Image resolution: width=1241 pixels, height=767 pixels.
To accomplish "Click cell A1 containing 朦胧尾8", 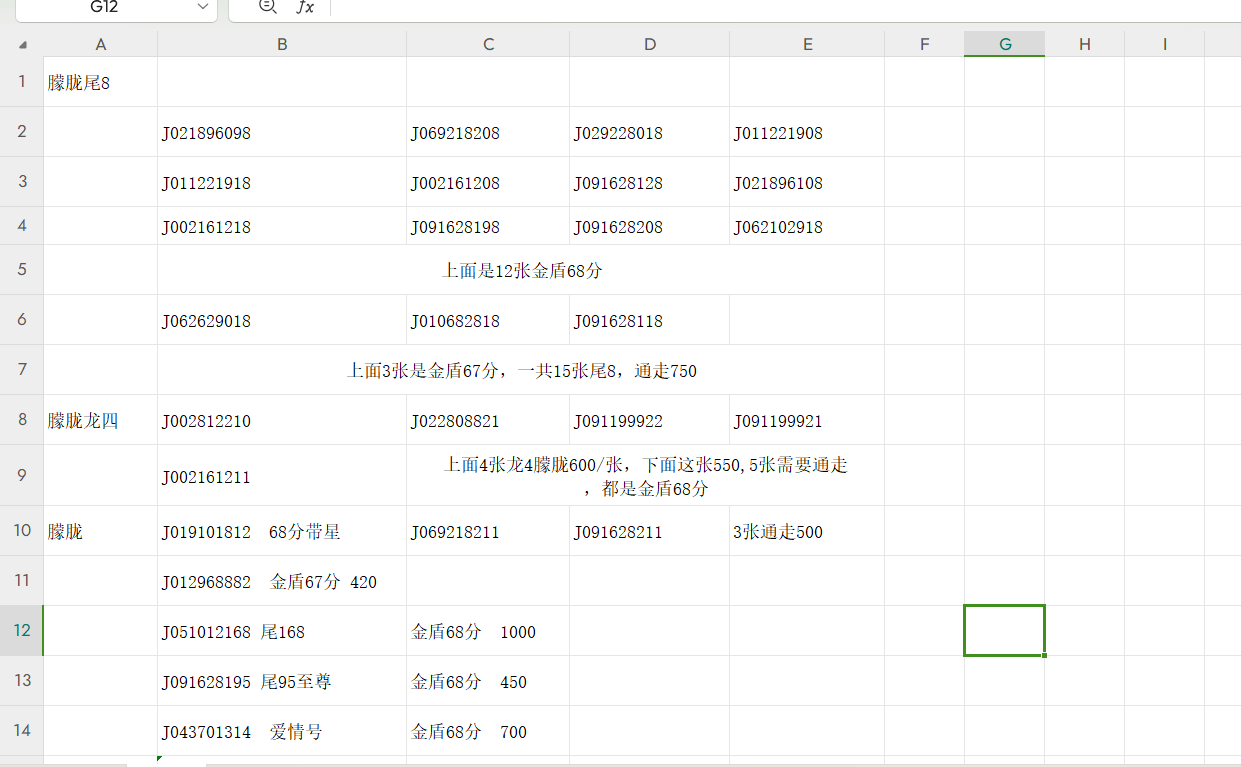I will (x=100, y=83).
